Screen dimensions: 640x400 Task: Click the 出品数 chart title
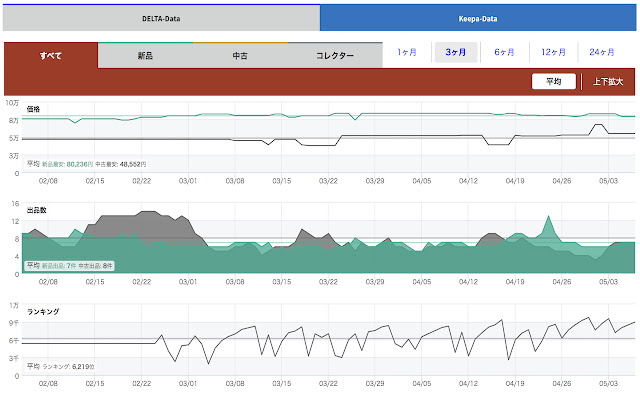(37, 211)
